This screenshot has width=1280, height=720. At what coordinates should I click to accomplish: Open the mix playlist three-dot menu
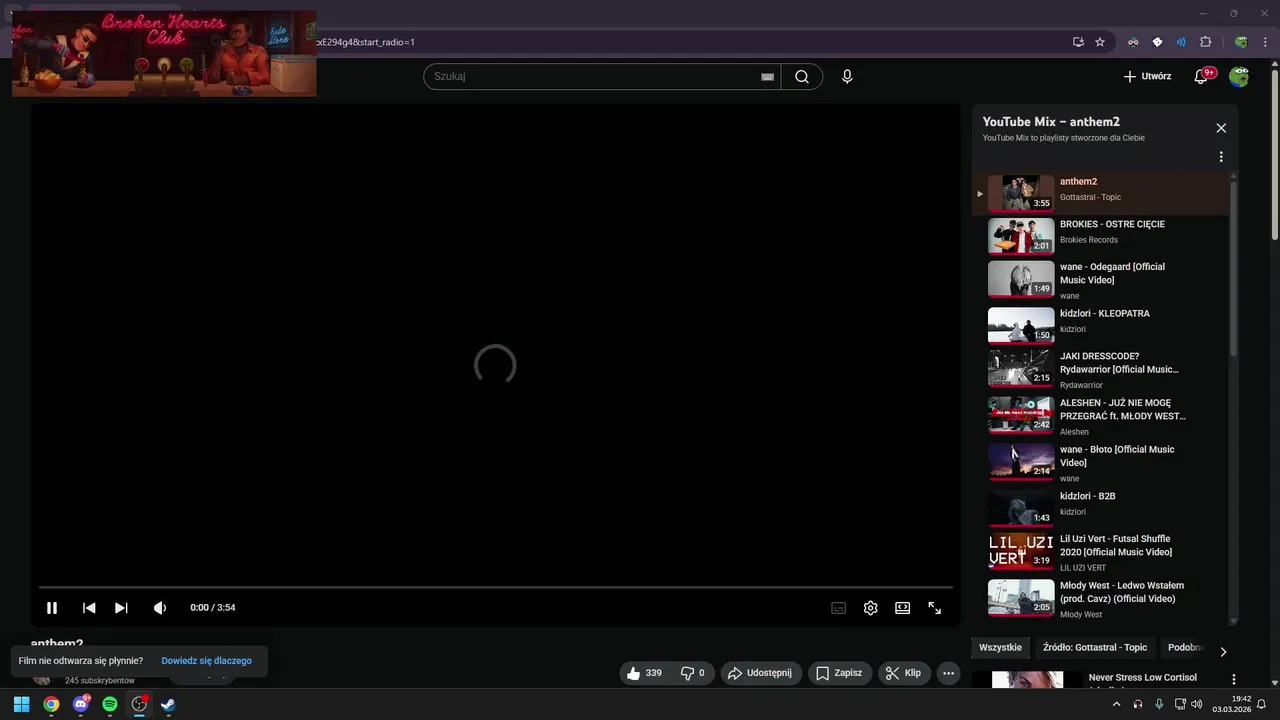tap(1221, 157)
